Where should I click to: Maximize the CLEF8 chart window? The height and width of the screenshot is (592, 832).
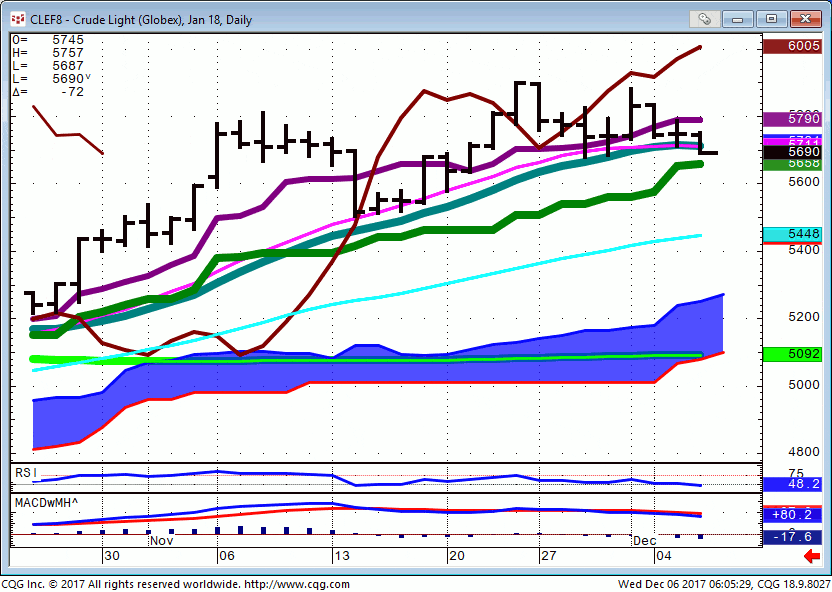tap(771, 19)
